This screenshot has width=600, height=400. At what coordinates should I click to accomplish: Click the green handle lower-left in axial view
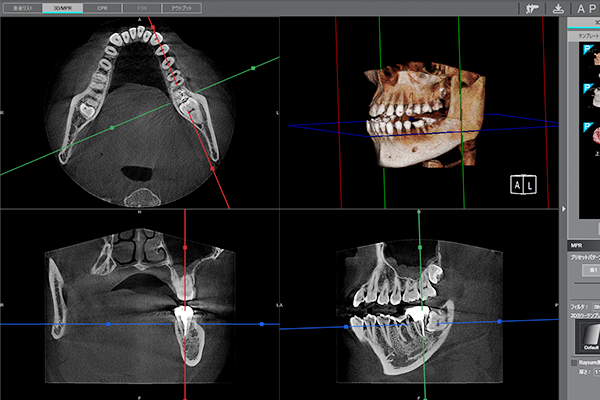pos(112,127)
